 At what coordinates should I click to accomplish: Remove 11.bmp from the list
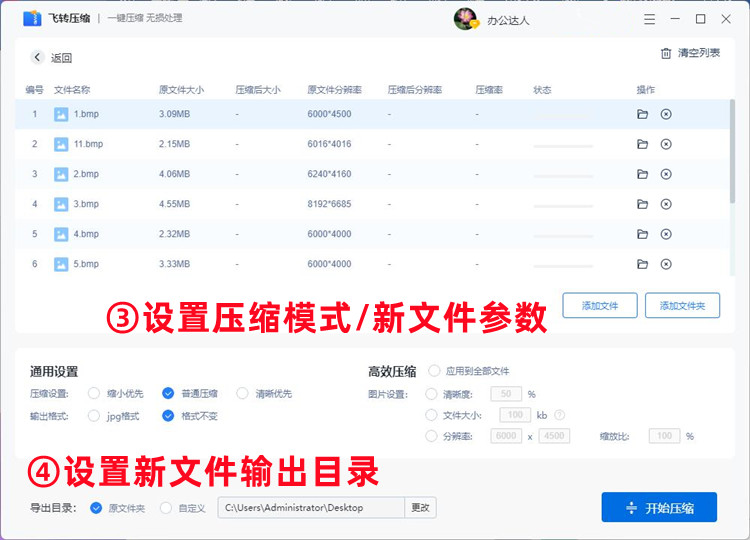(x=666, y=144)
